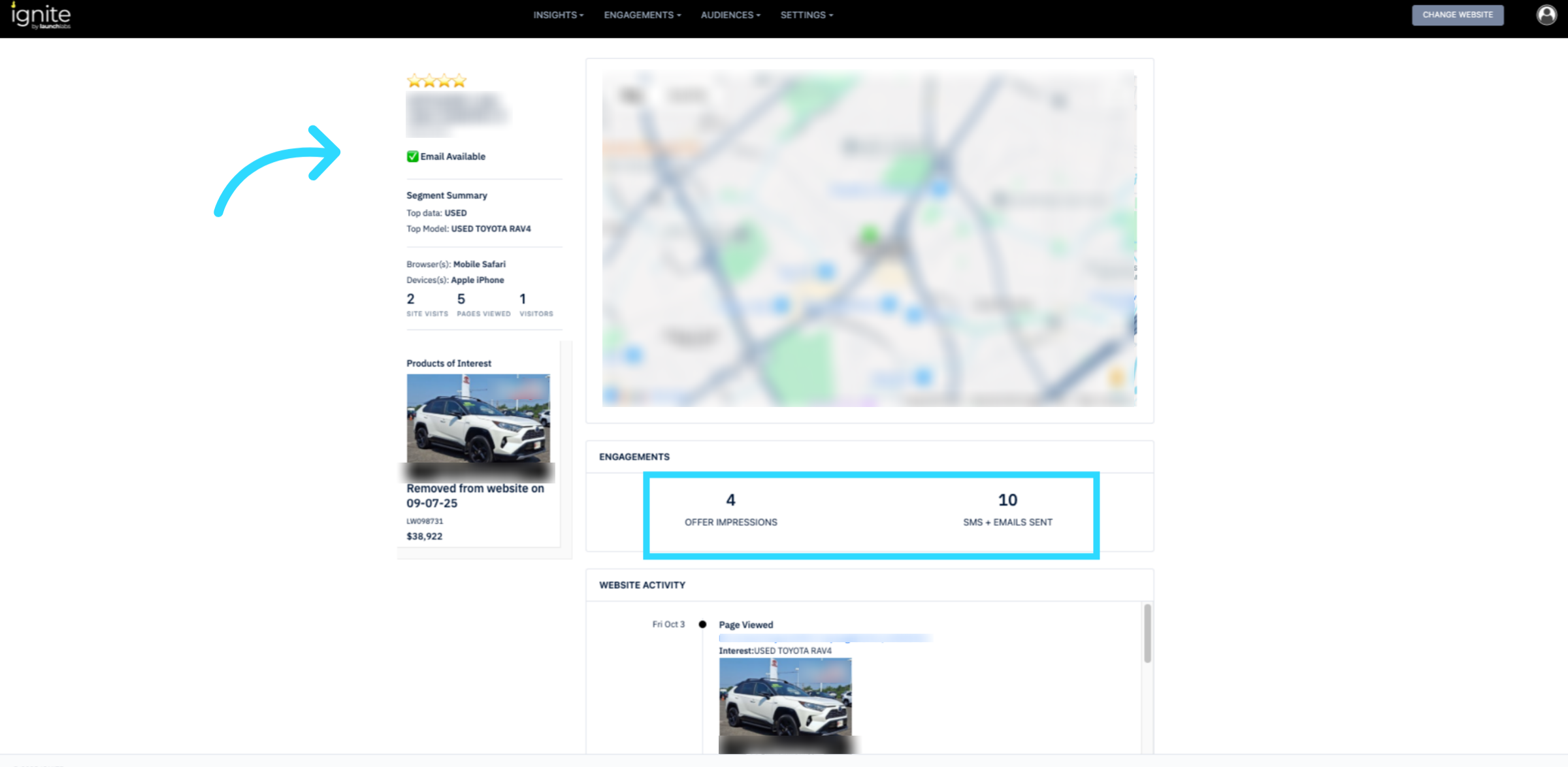Viewport: 1568px width, 767px height.
Task: Open the Audiences dropdown menu
Action: coord(730,15)
